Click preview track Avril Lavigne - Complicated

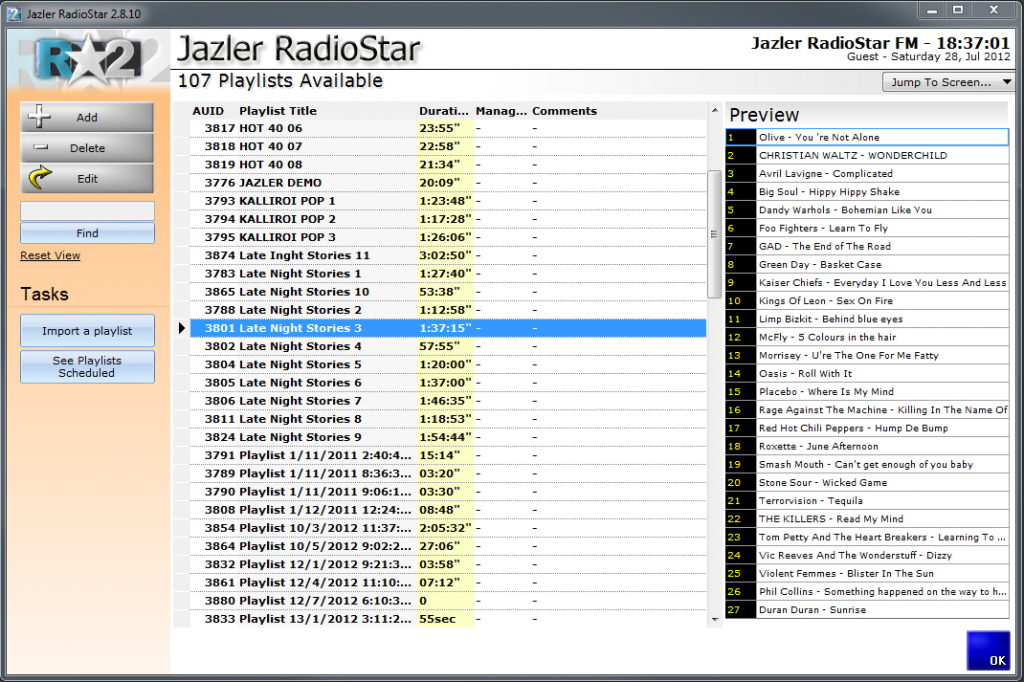(x=867, y=174)
